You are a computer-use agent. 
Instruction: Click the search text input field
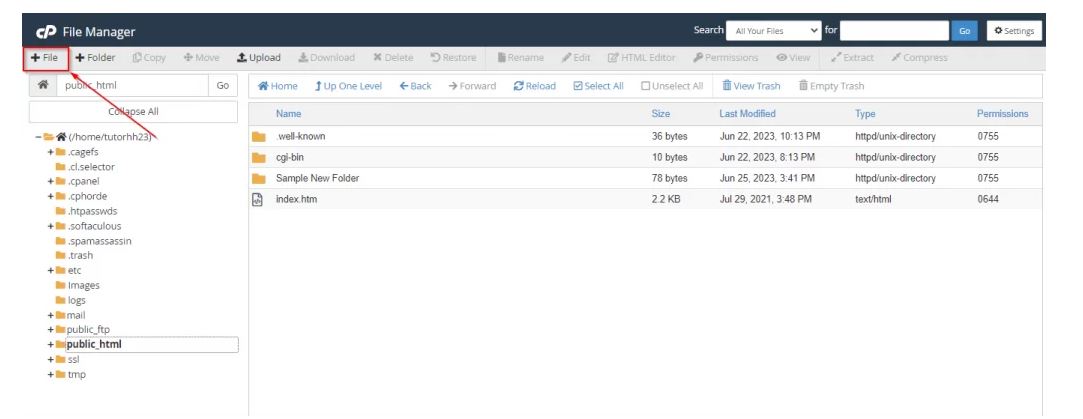894,31
